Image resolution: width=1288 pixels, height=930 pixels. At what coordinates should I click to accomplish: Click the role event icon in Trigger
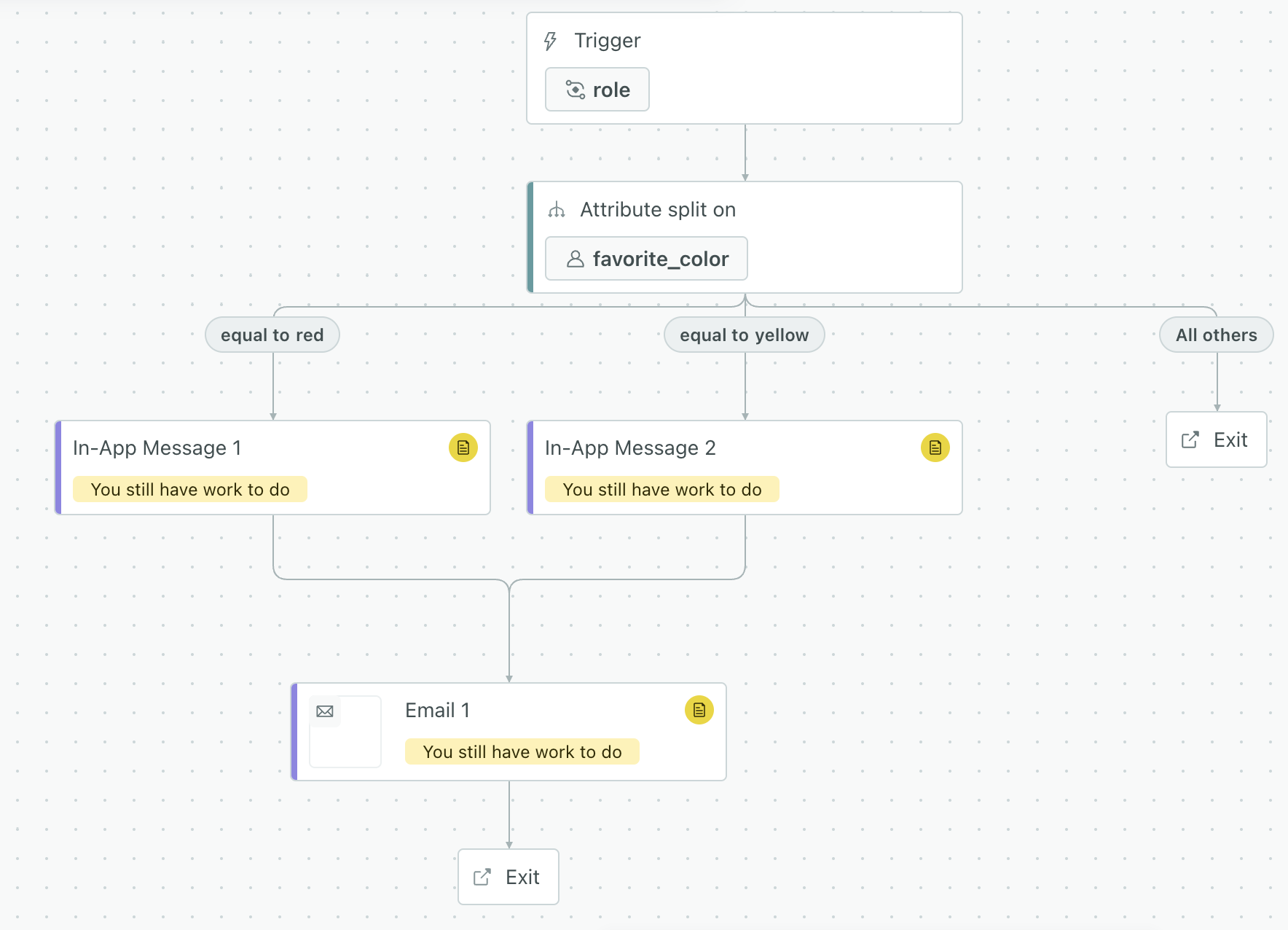point(575,90)
